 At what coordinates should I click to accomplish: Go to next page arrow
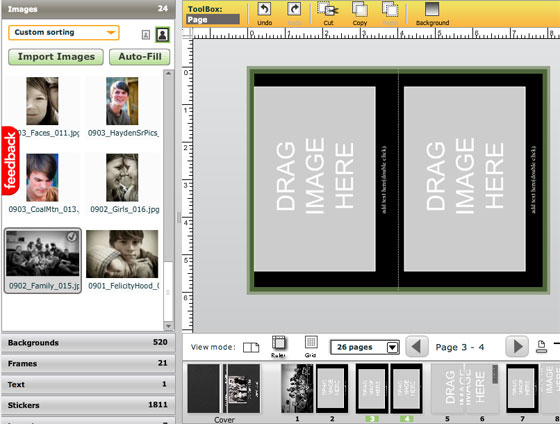[x=517, y=346]
